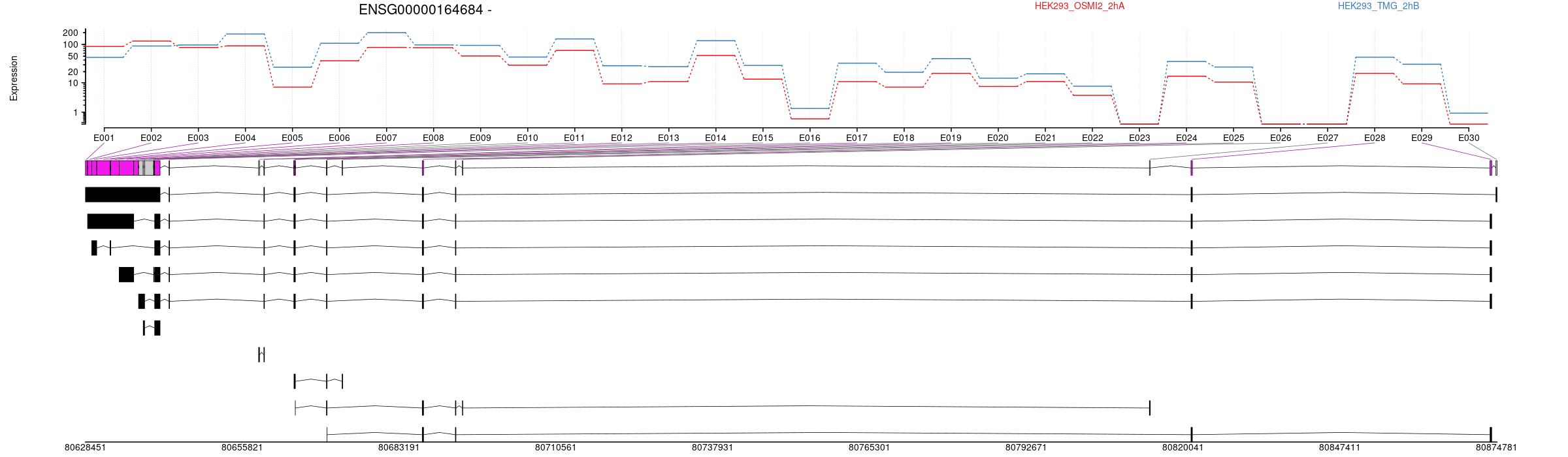Click exon label E010

tap(527, 138)
